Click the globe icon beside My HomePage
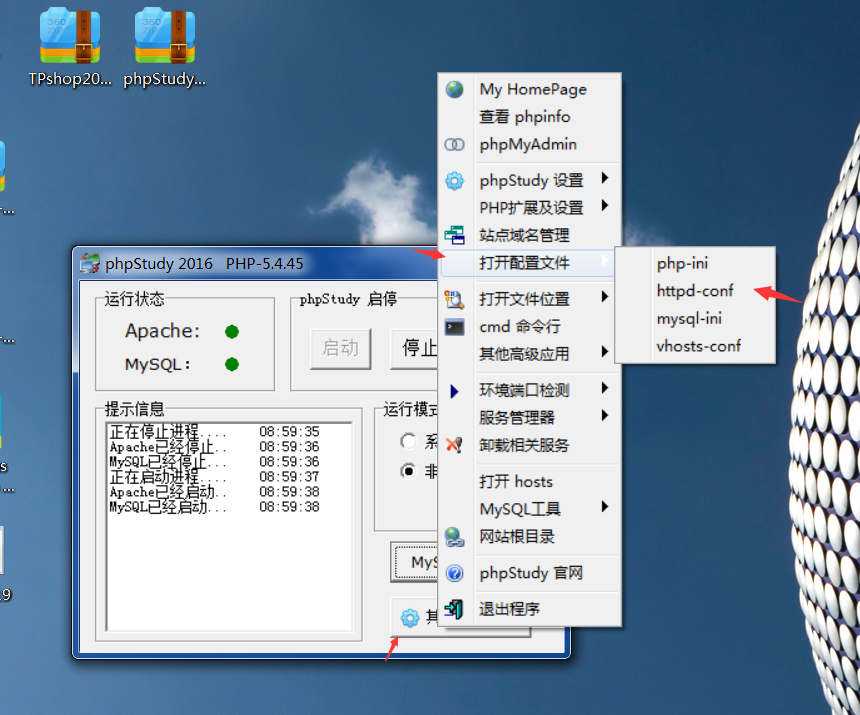The width and height of the screenshot is (860, 715). tap(454, 89)
